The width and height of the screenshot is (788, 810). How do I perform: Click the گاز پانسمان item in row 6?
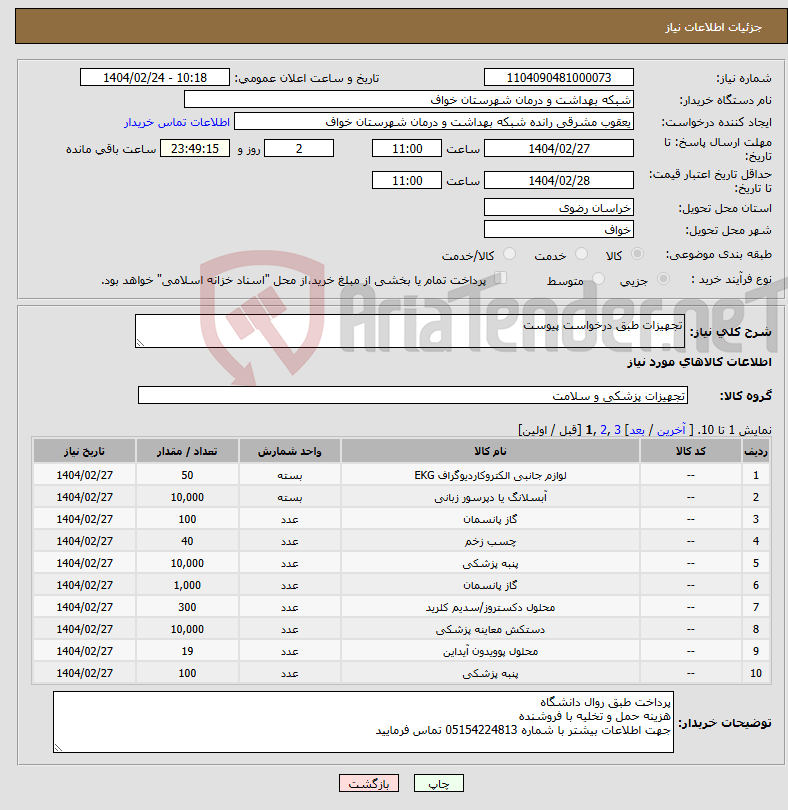(x=490, y=585)
